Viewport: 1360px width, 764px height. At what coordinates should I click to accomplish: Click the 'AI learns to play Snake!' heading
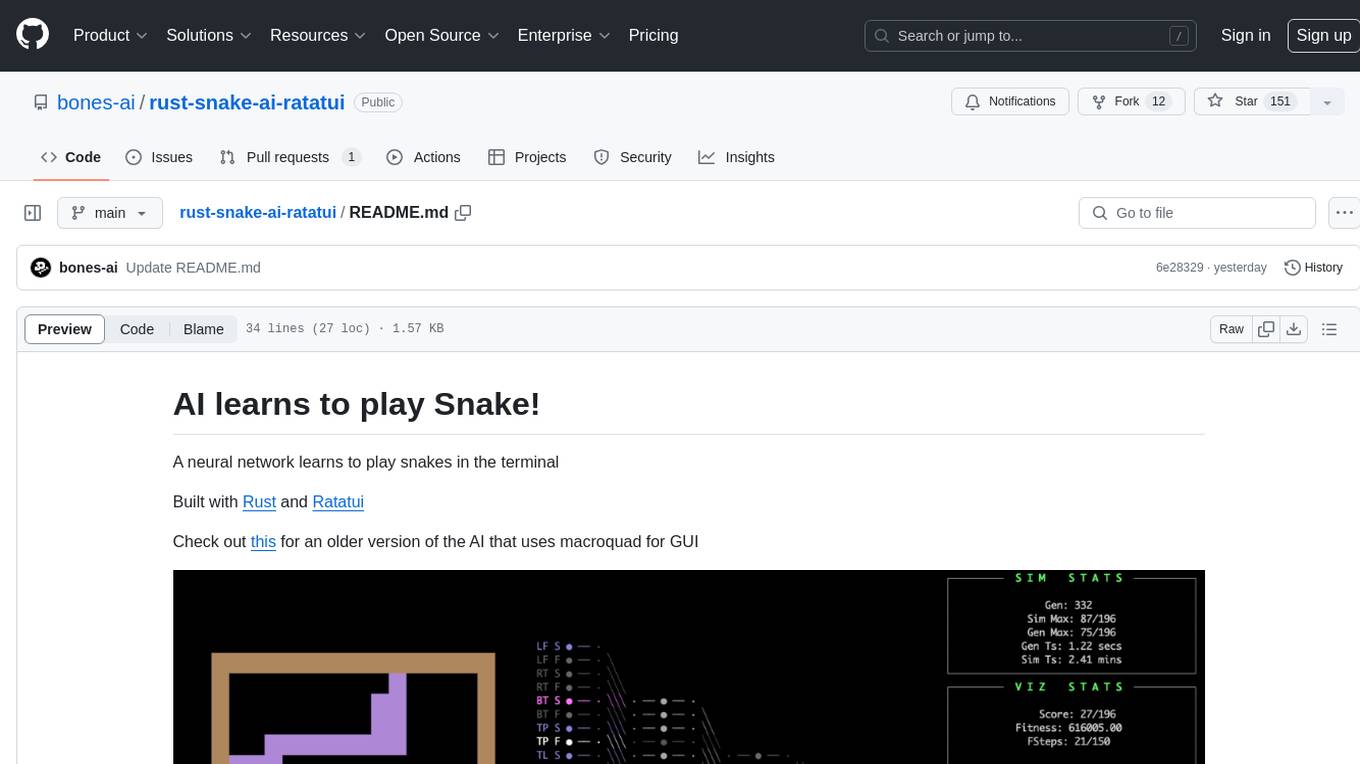coord(357,404)
